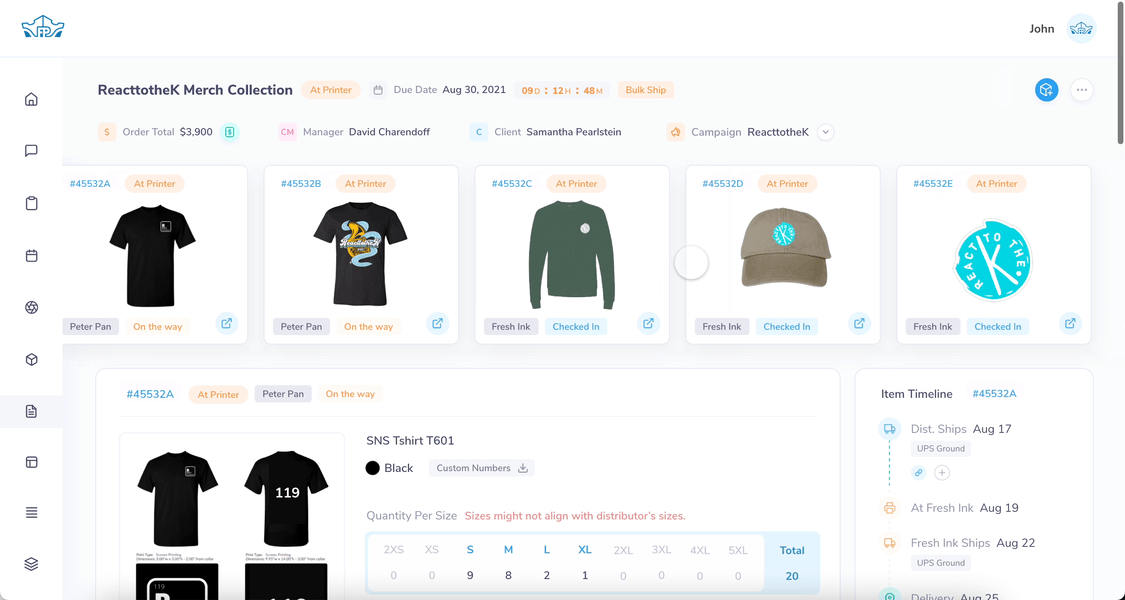Click the L size quantity column
Image resolution: width=1125 pixels, height=600 pixels.
[x=547, y=563]
